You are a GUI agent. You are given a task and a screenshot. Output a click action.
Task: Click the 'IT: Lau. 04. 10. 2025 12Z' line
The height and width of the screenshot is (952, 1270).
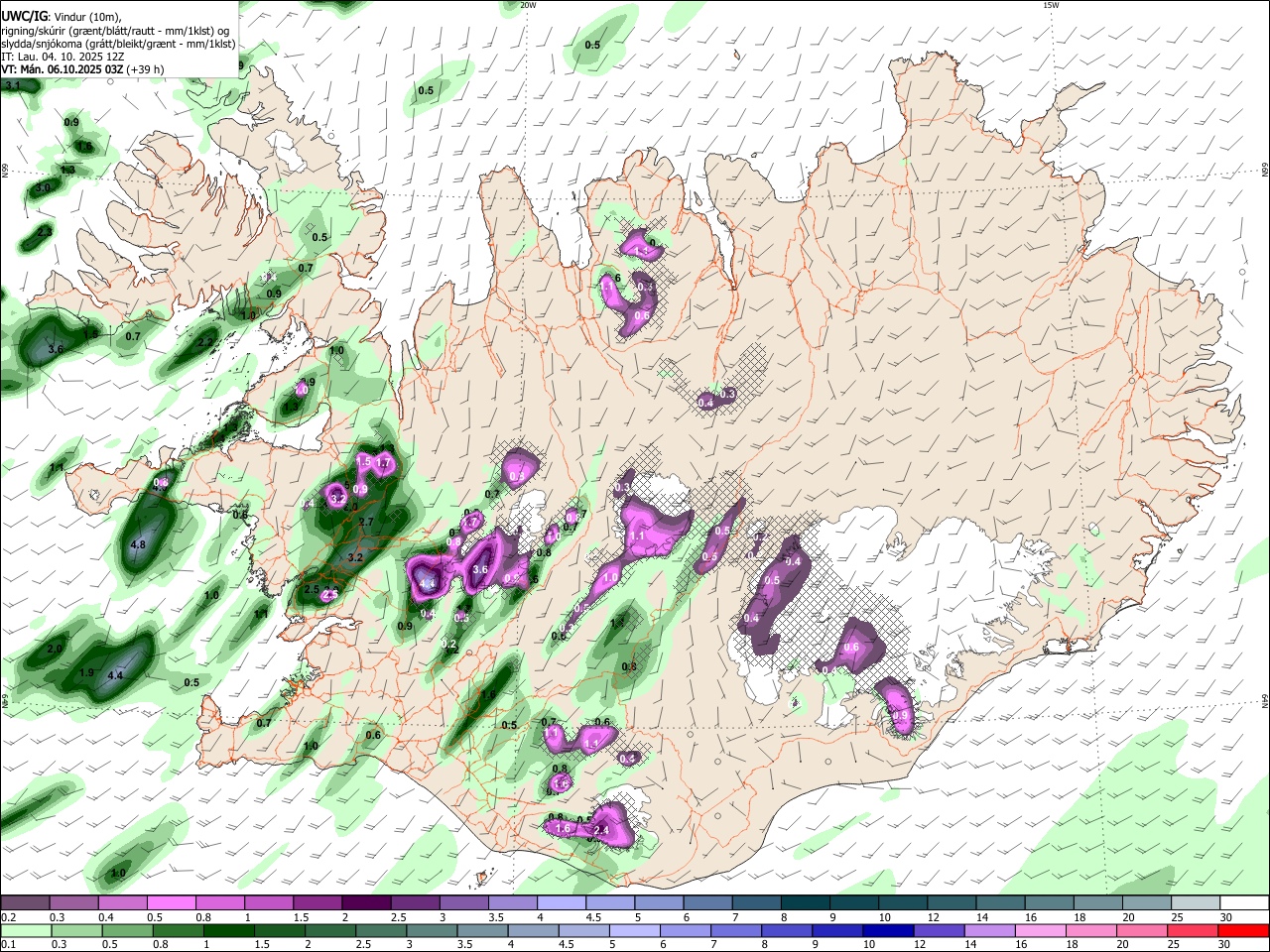(61, 57)
